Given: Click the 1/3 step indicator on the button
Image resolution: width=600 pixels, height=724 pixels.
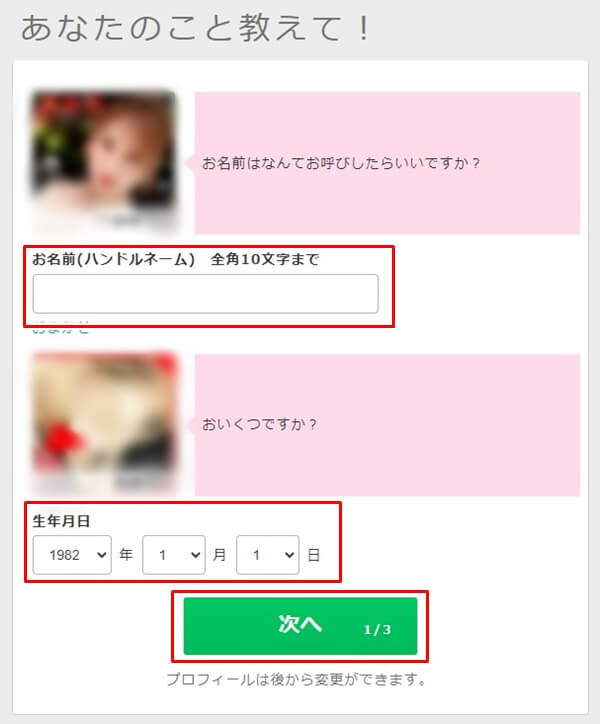Looking at the screenshot, I should (377, 629).
